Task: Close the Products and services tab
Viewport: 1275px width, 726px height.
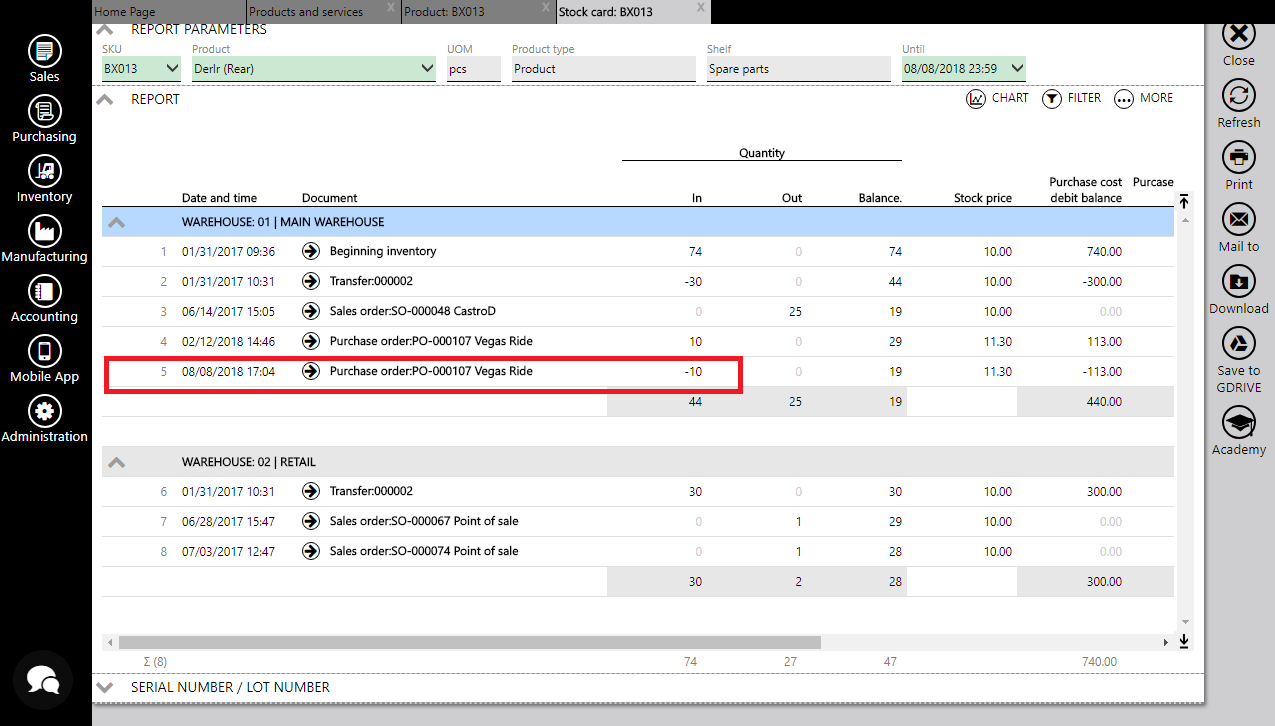Action: 390,7
